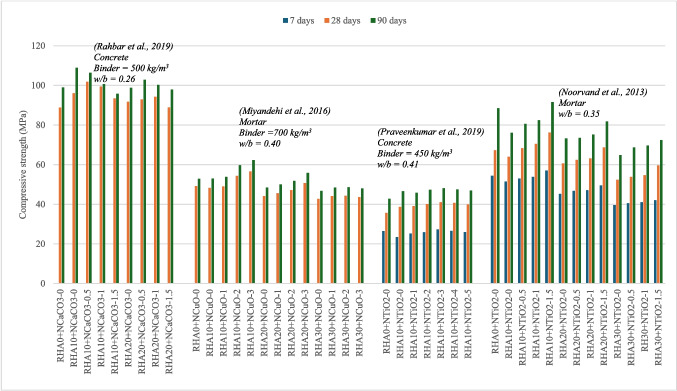The image size is (677, 391).
Task: Click the x-axis label RHA10+NTiO2-5
Action: 468,323
